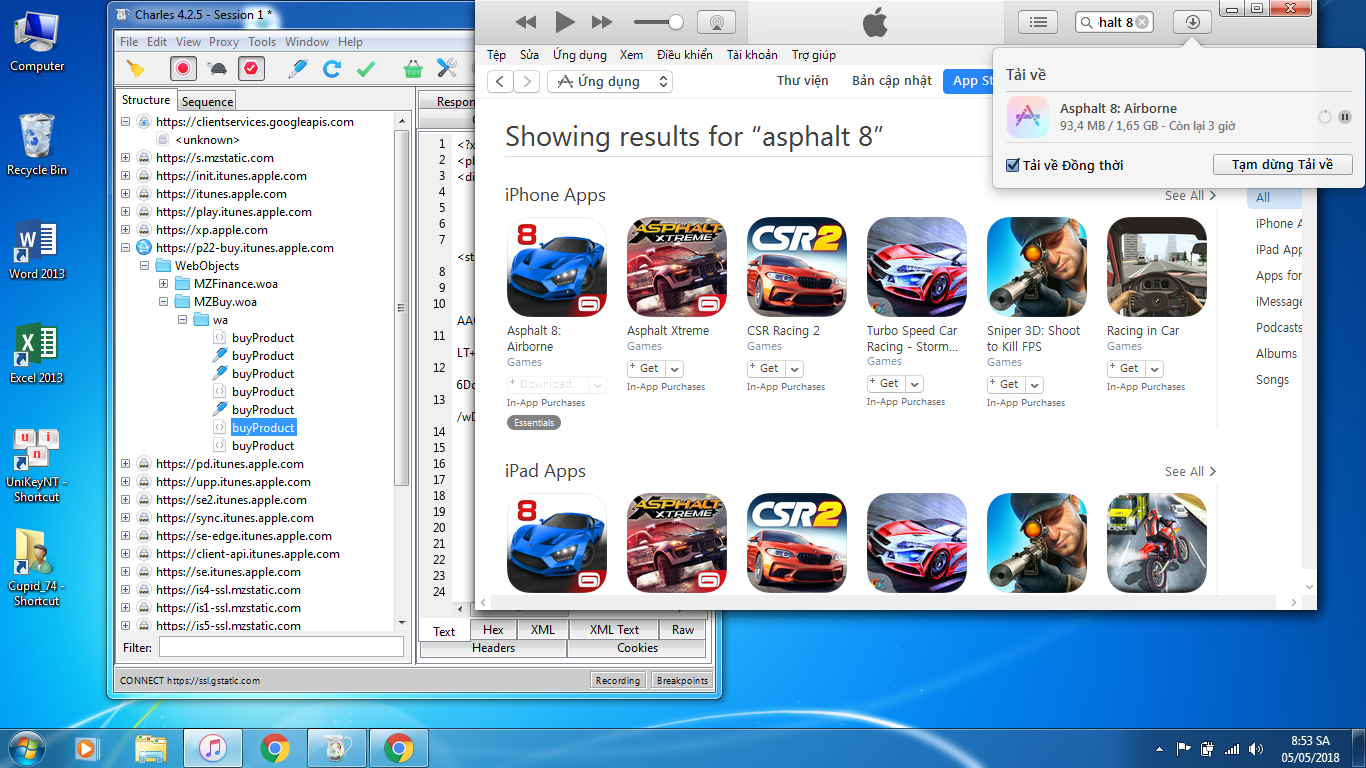This screenshot has height=768, width=1366.
Task: Toggle the red Record button in Charles toolbar
Action: tap(182, 69)
